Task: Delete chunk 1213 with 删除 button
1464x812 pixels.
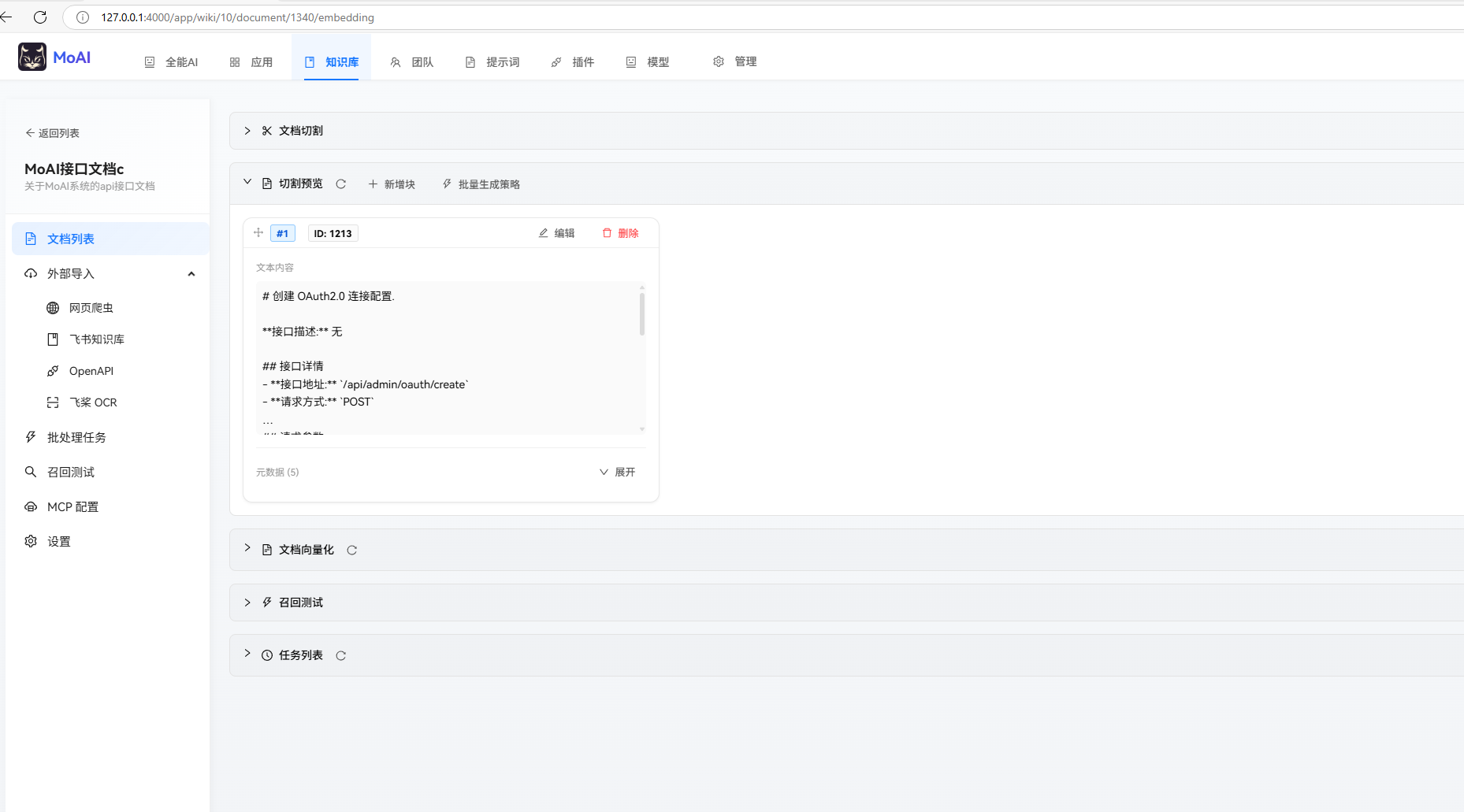Action: coord(621,233)
